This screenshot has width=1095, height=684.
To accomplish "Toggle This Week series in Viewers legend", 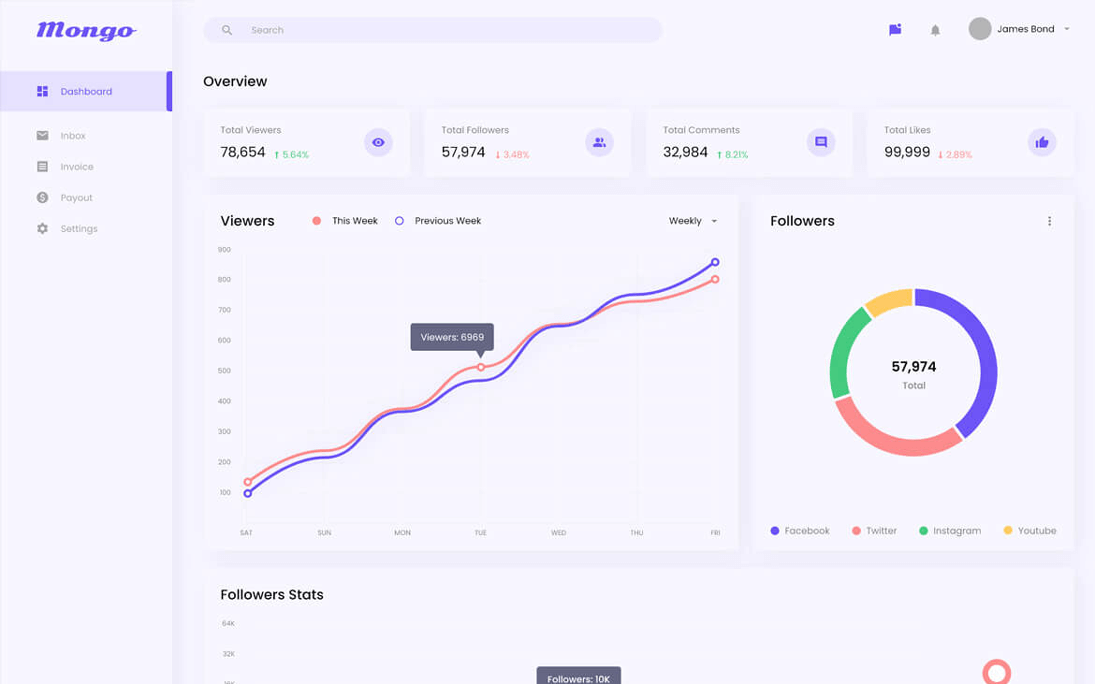I will click(x=345, y=221).
